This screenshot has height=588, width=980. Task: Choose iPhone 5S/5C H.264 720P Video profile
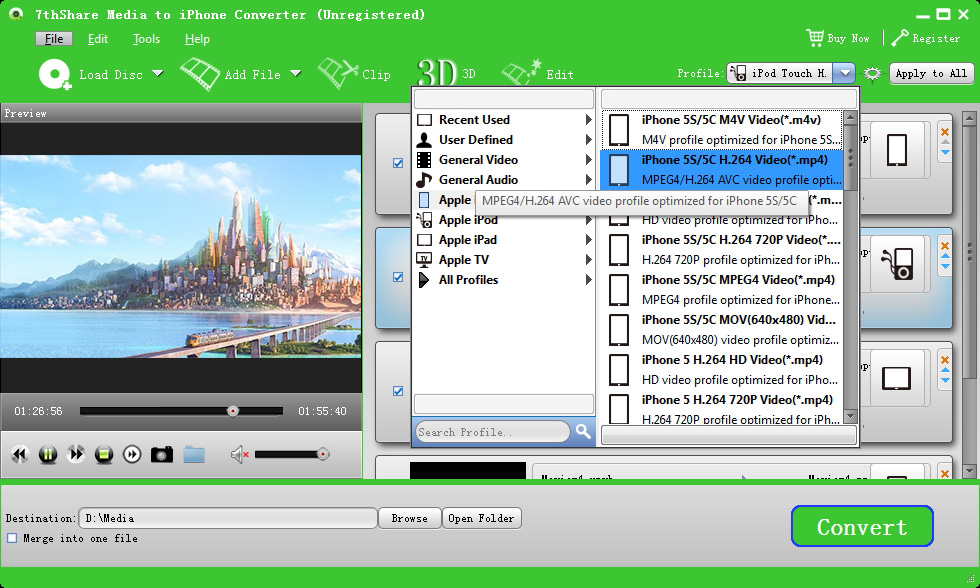pyautogui.click(x=722, y=249)
